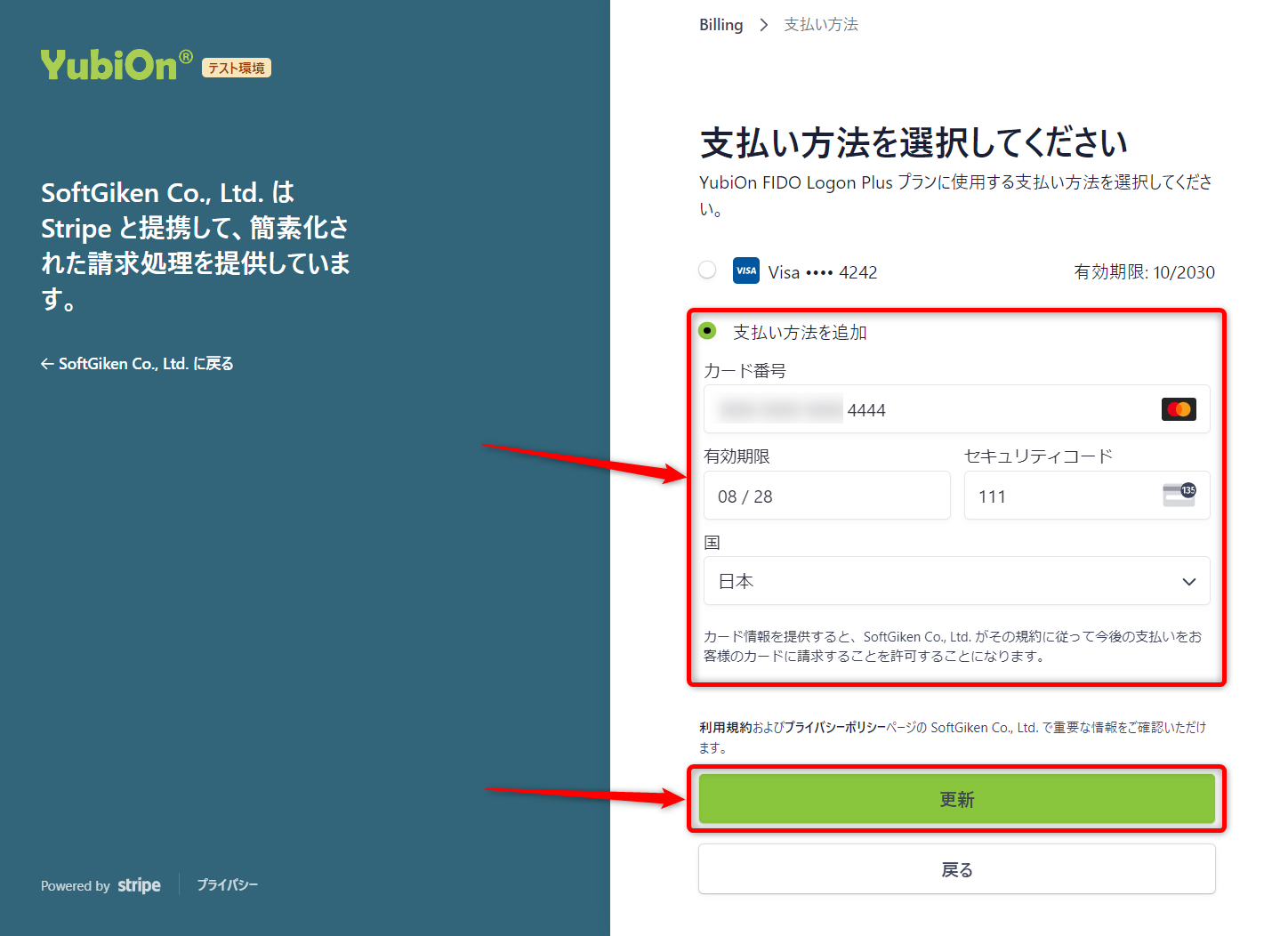
Task: Click the 戻る button
Action: point(956,869)
